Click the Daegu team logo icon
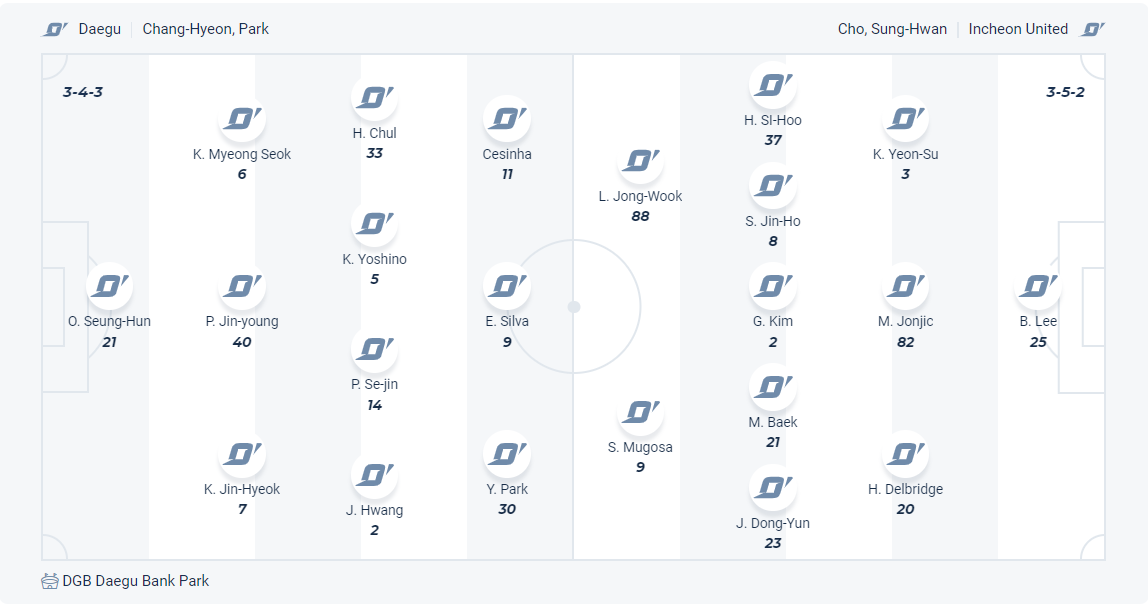 [55, 29]
